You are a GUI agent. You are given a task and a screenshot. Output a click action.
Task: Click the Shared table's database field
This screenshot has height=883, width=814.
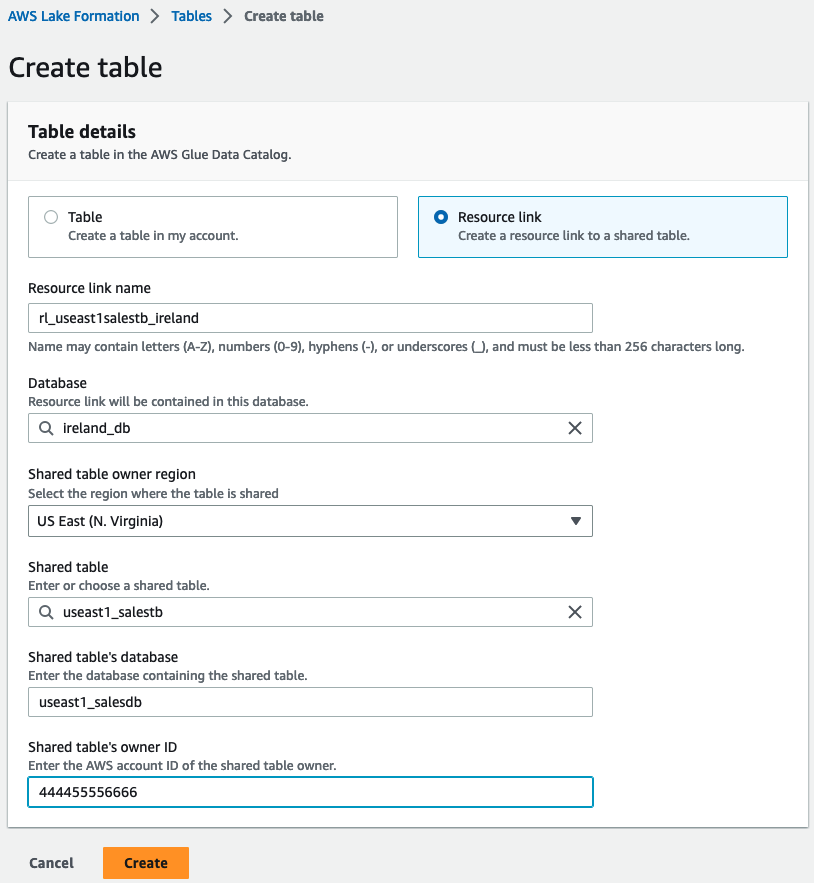[x=310, y=702]
